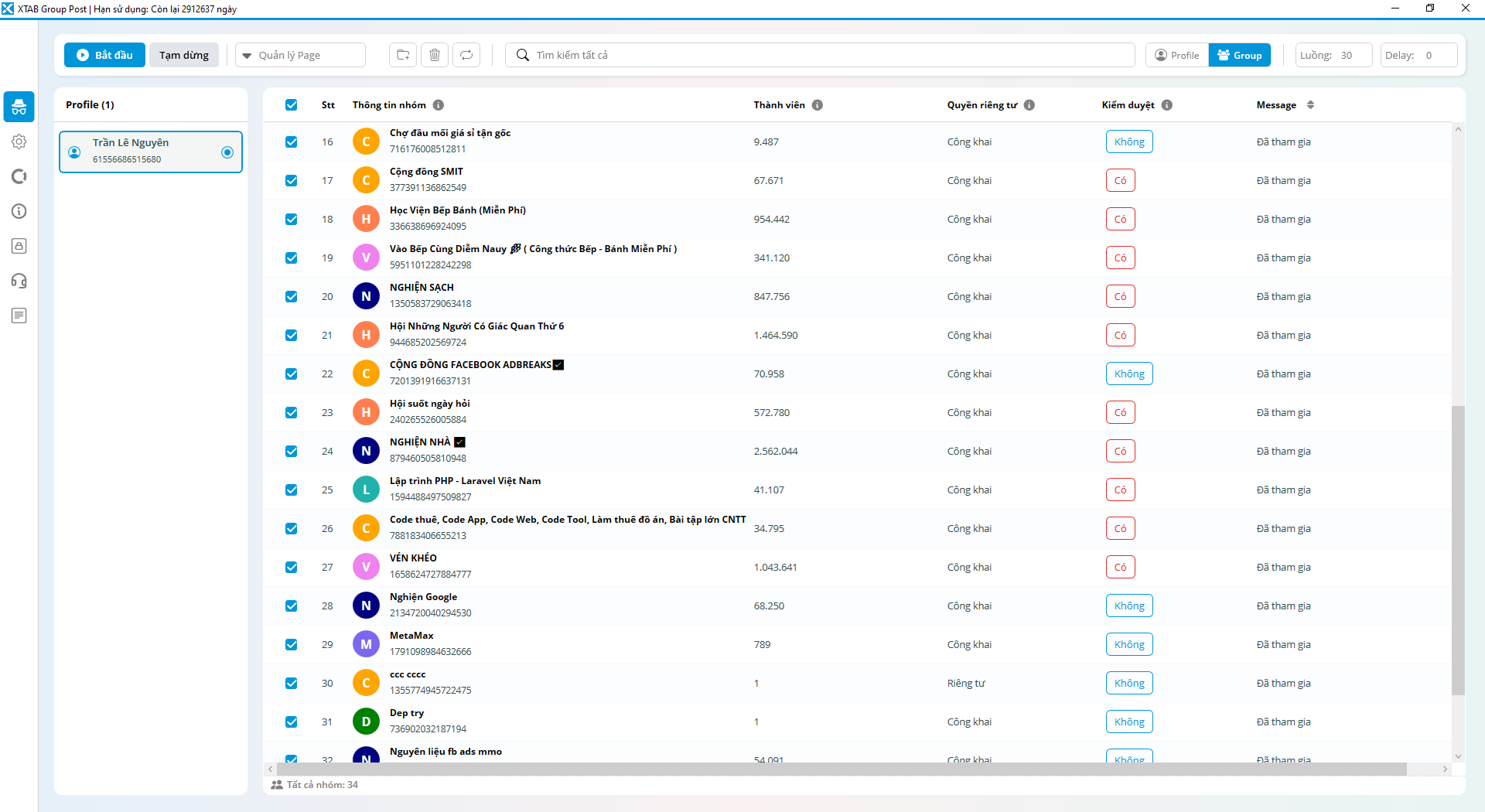
Task: Click the Profile (1) panel header
Action: [x=90, y=105]
